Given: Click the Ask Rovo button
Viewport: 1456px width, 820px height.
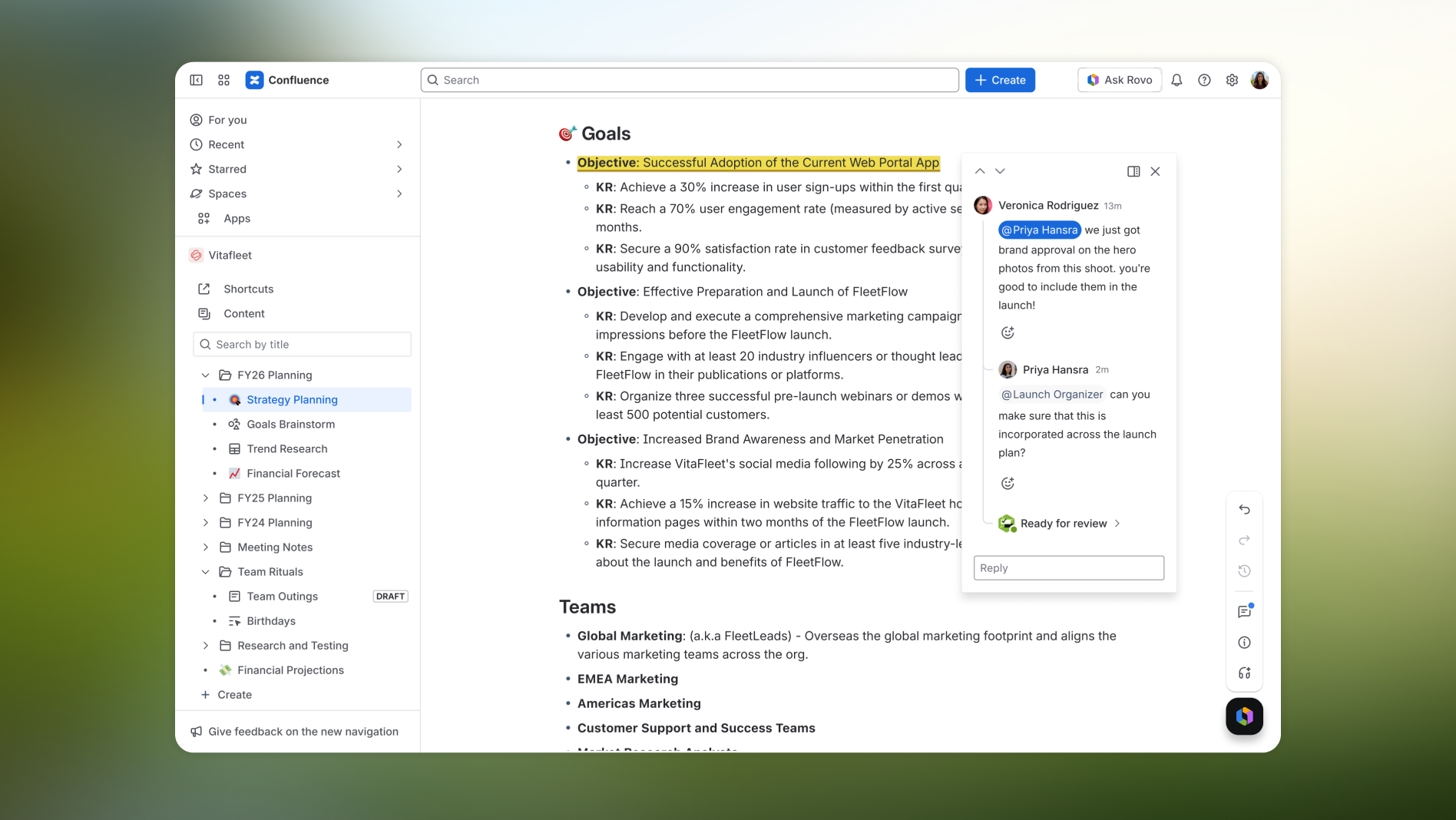Looking at the screenshot, I should pos(1120,80).
